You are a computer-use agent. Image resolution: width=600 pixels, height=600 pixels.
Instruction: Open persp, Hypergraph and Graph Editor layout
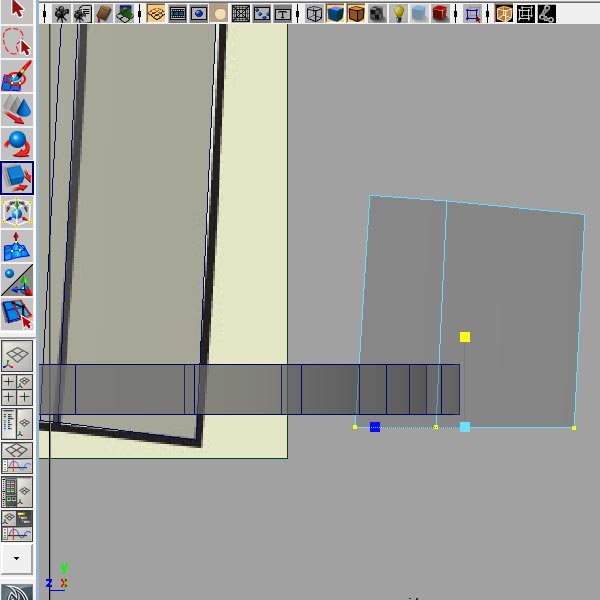[17, 526]
